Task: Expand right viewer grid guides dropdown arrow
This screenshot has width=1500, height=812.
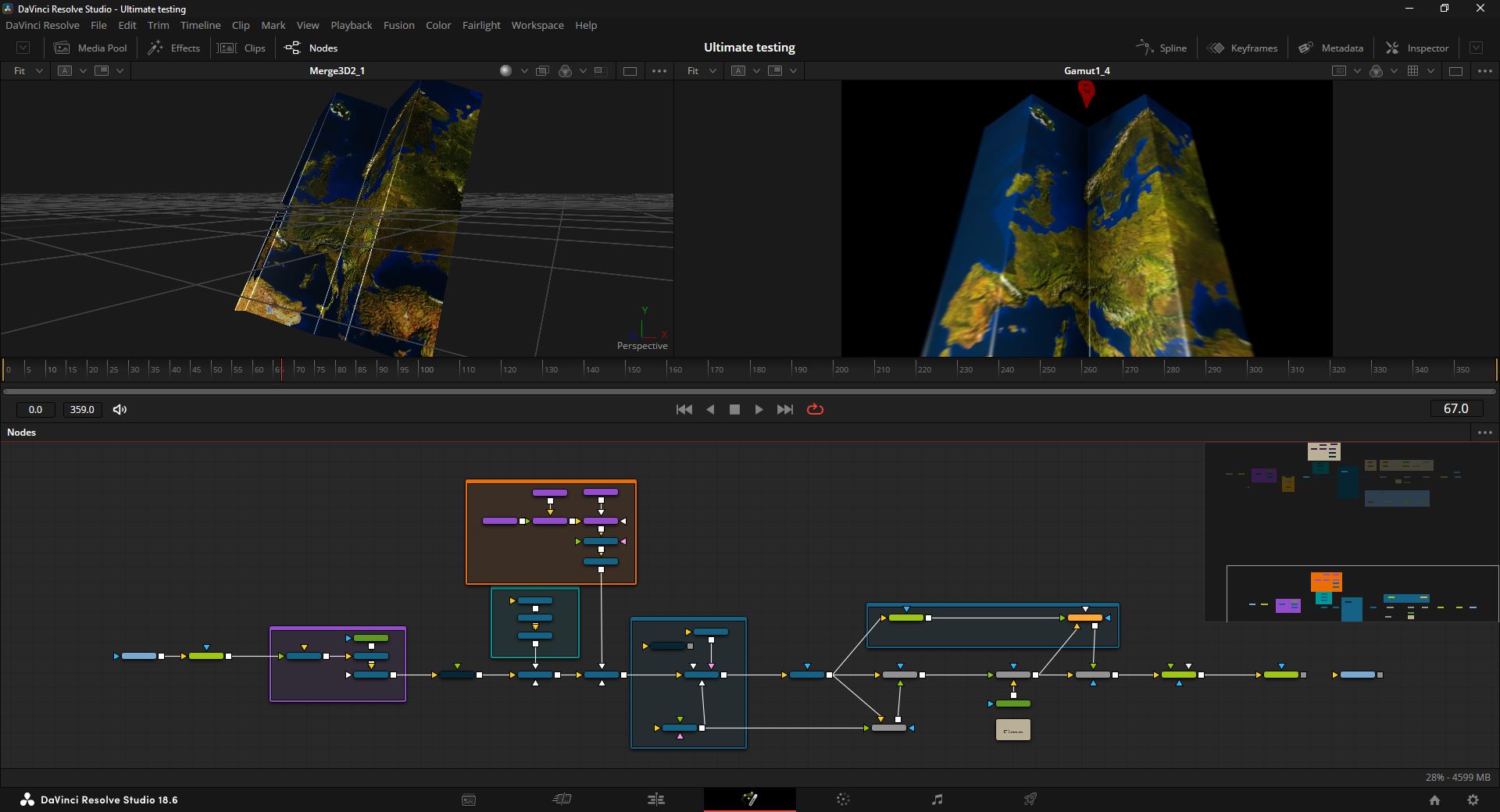Action: click(x=1430, y=71)
